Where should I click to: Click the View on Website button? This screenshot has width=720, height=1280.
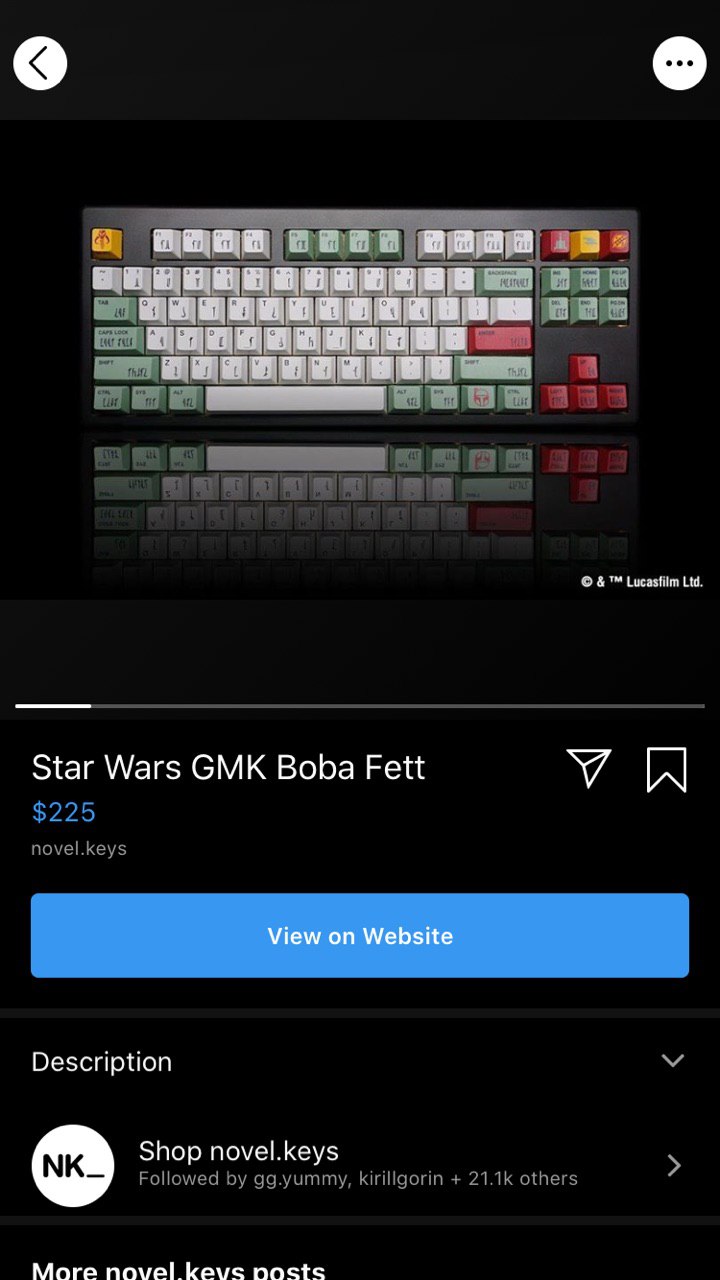tap(360, 935)
